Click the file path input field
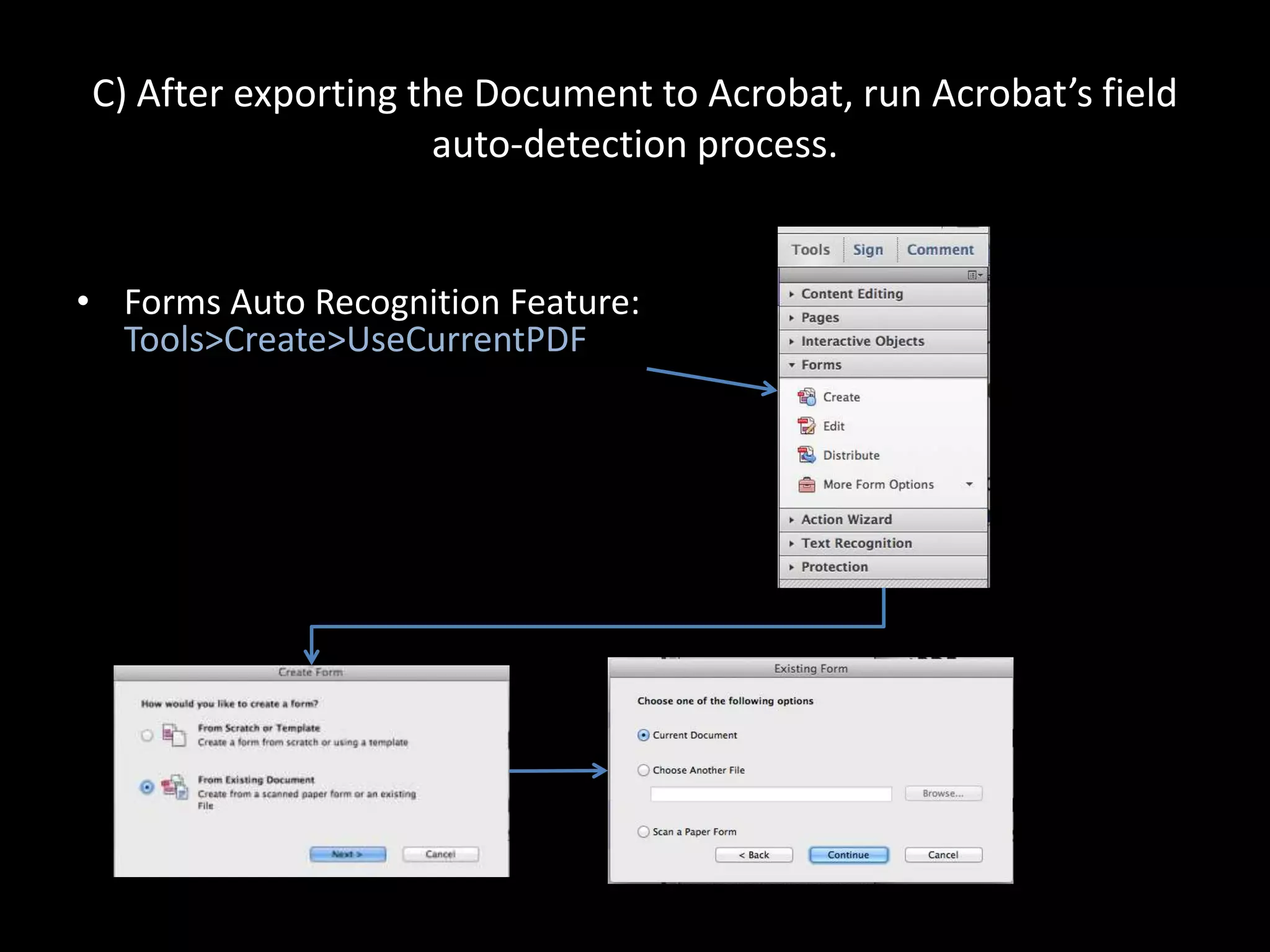Screen dimensions: 1270x952 (x=770, y=794)
